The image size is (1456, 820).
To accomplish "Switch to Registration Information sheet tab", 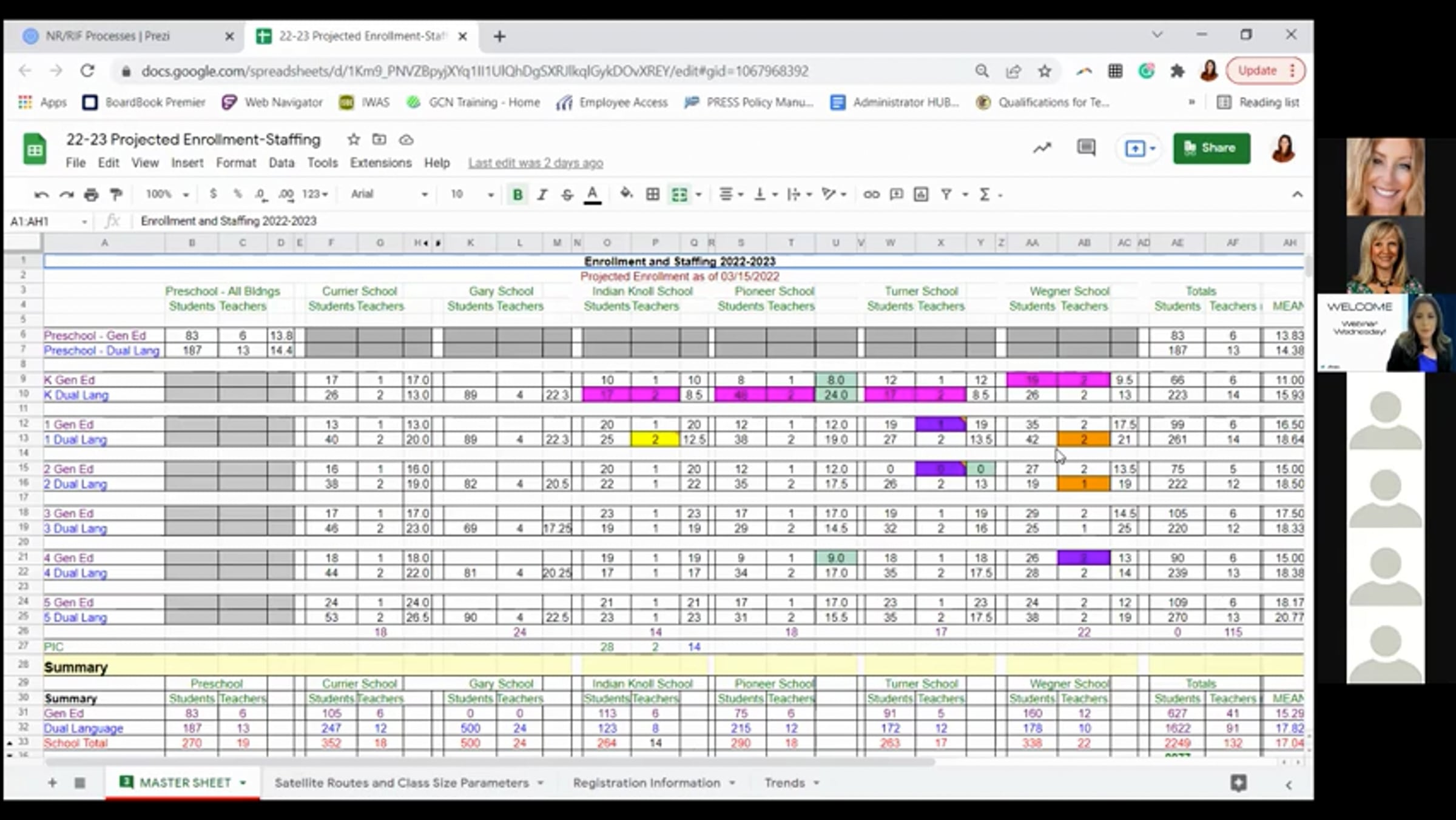I will coord(647,782).
